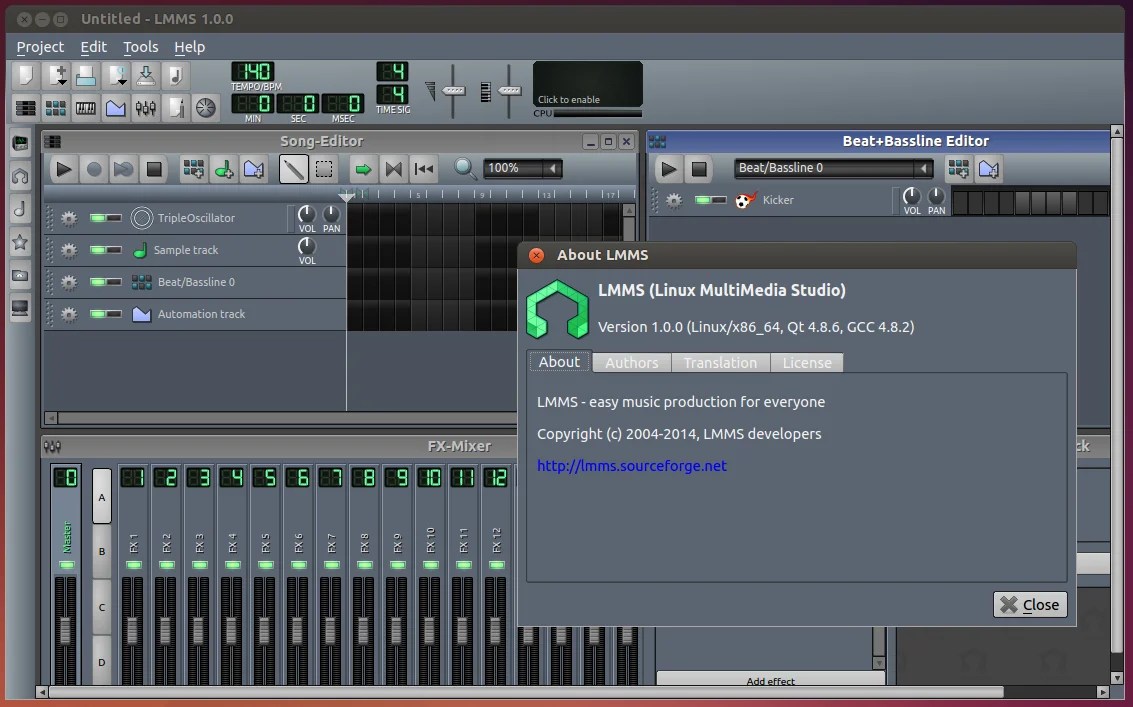The image size is (1133, 707).
Task: Open recently used projects dropdown icon
Action: (116, 75)
